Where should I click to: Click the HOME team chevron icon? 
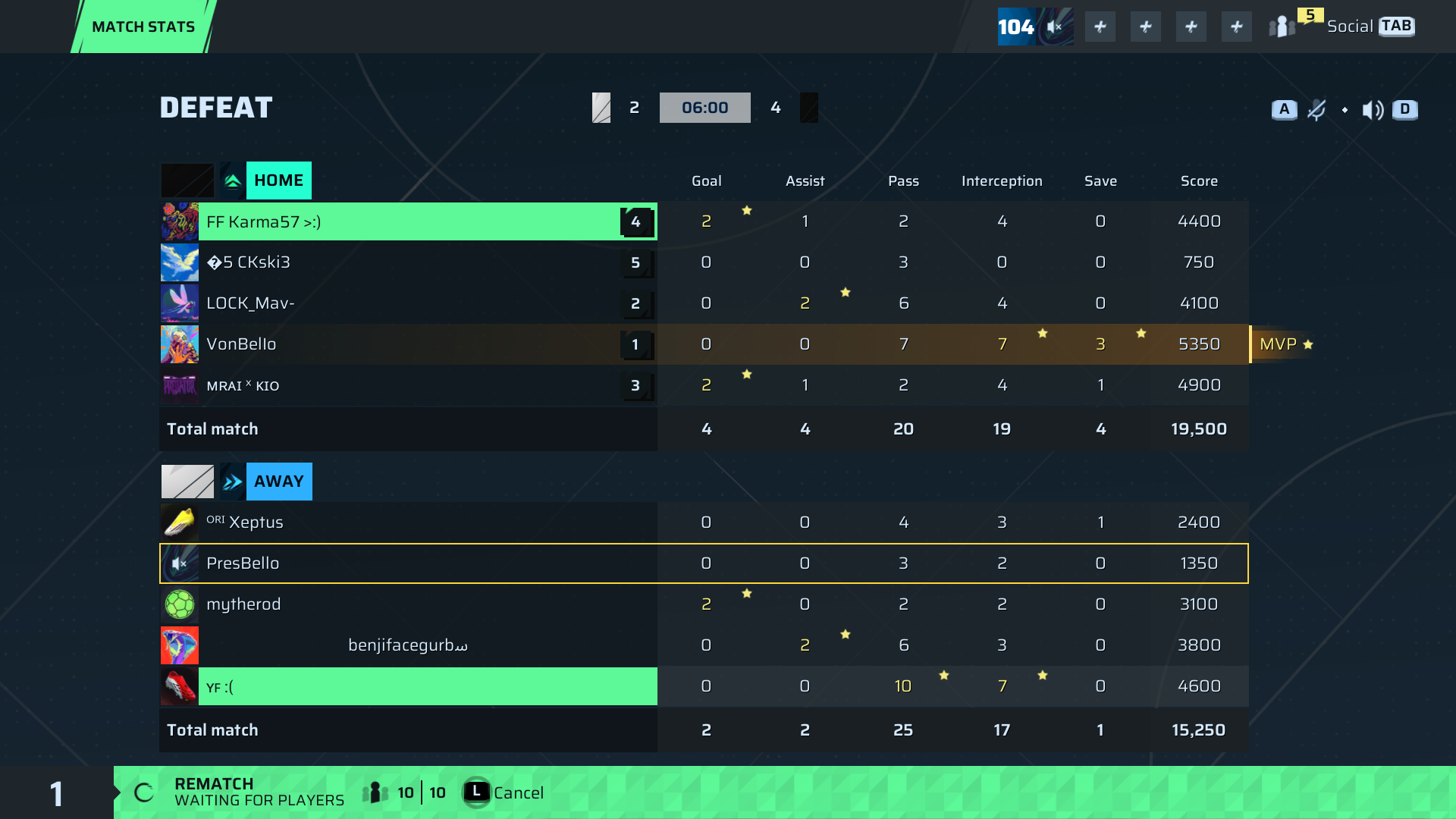233,180
